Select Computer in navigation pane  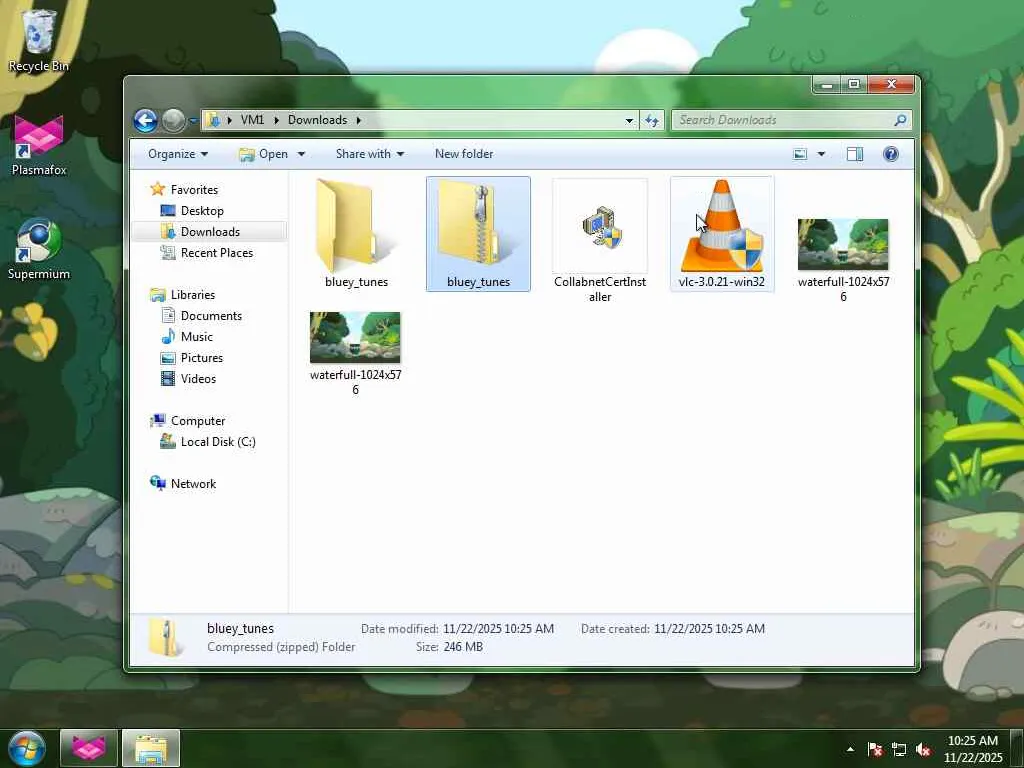coord(187,421)
